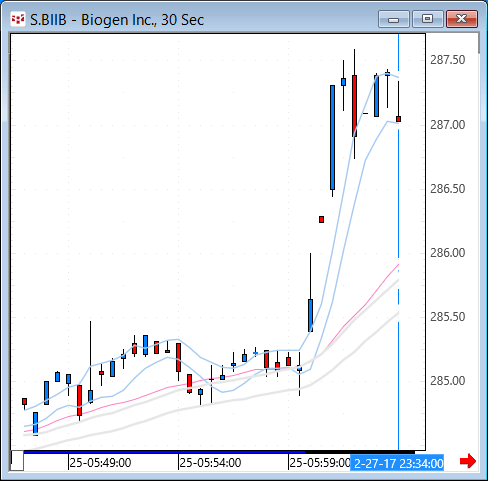Screen dimensions: 488x481
Task: Click the 25-05:54:00 time axis label
Action: (210, 463)
